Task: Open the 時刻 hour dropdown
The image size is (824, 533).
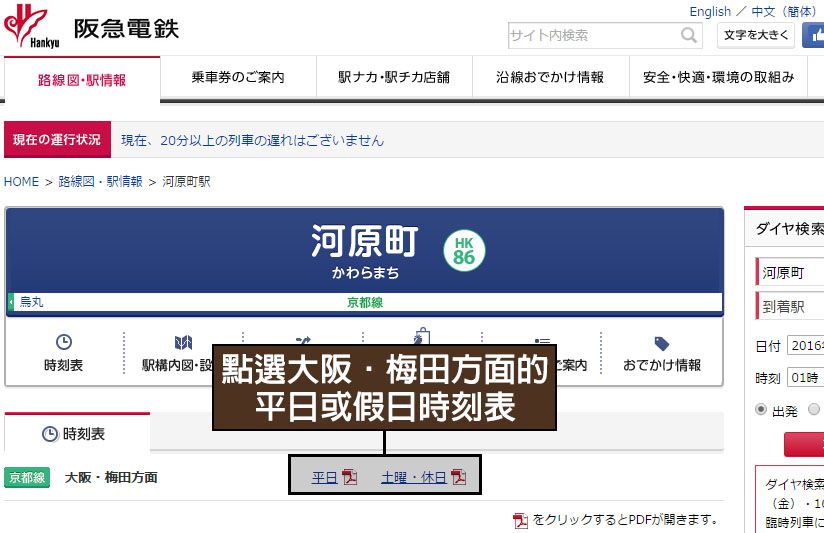Action: pos(806,377)
